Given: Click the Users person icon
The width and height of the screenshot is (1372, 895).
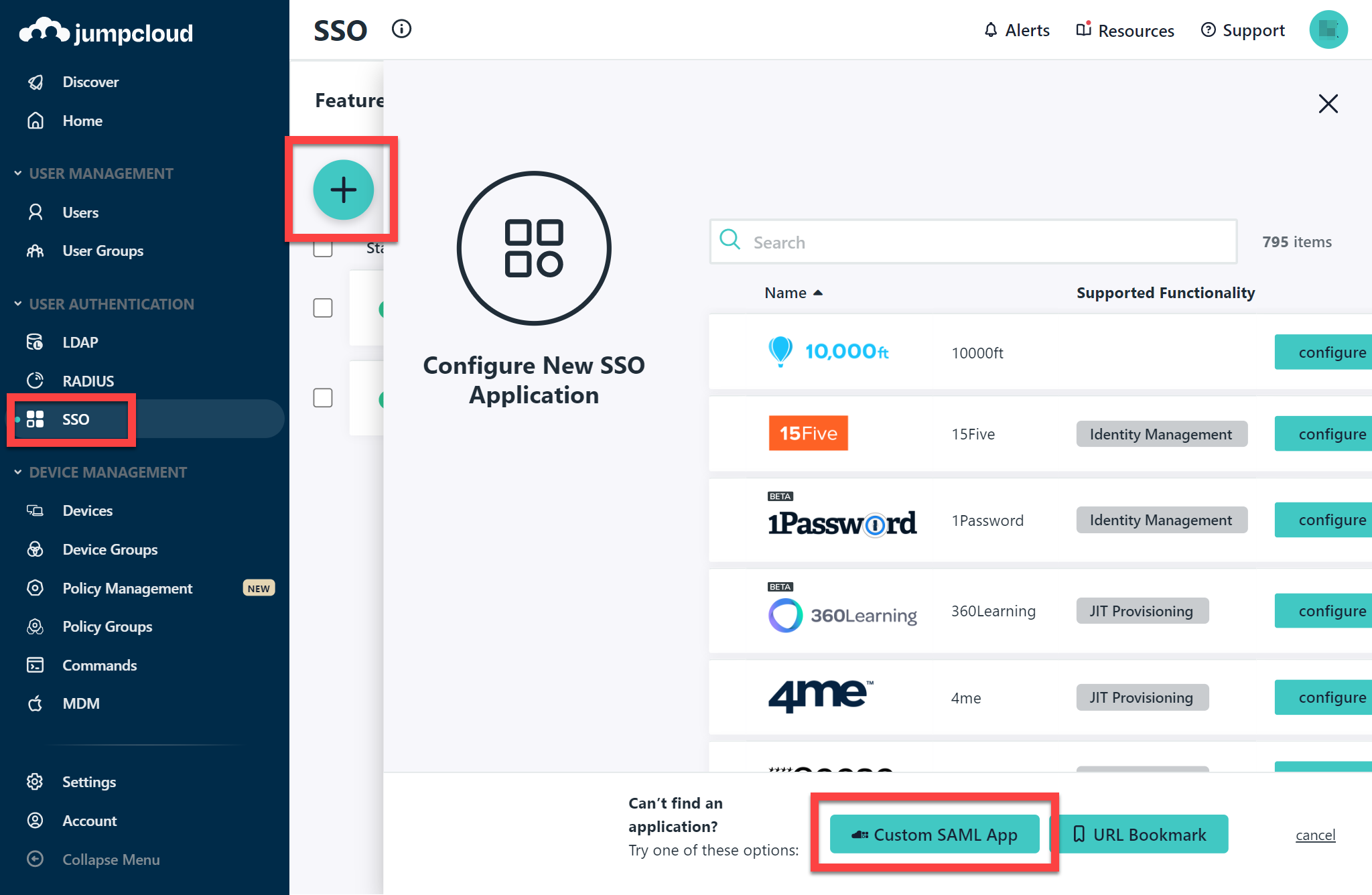Looking at the screenshot, I should 36,212.
